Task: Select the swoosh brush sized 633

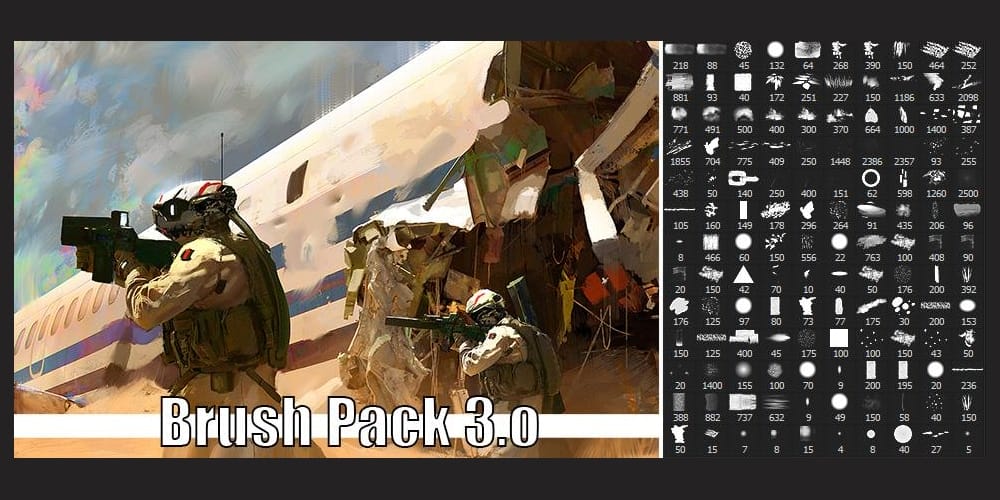Action: pyautogui.click(x=935, y=82)
